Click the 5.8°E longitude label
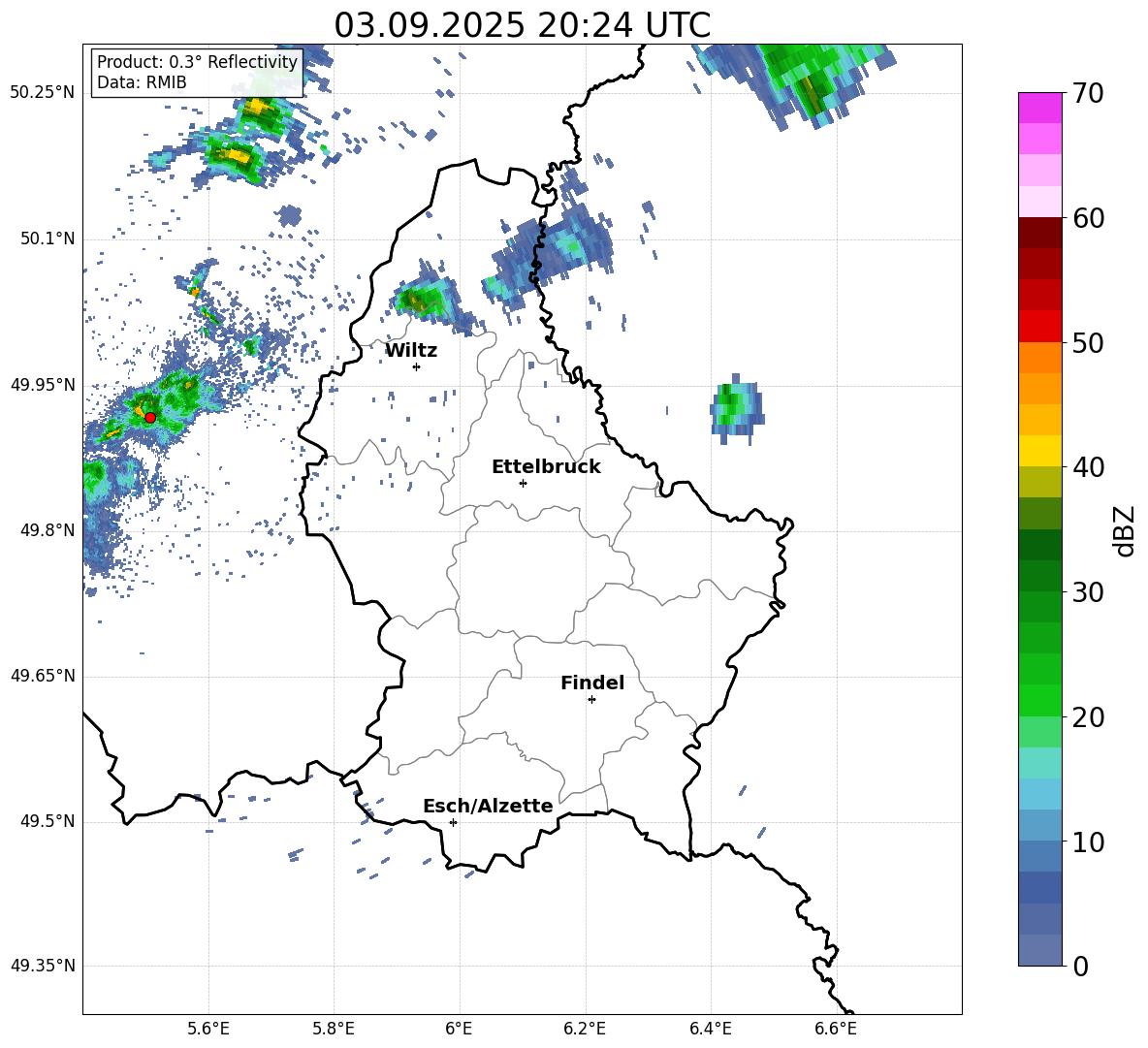Screen dimensions: 1148x1048 [334, 1030]
